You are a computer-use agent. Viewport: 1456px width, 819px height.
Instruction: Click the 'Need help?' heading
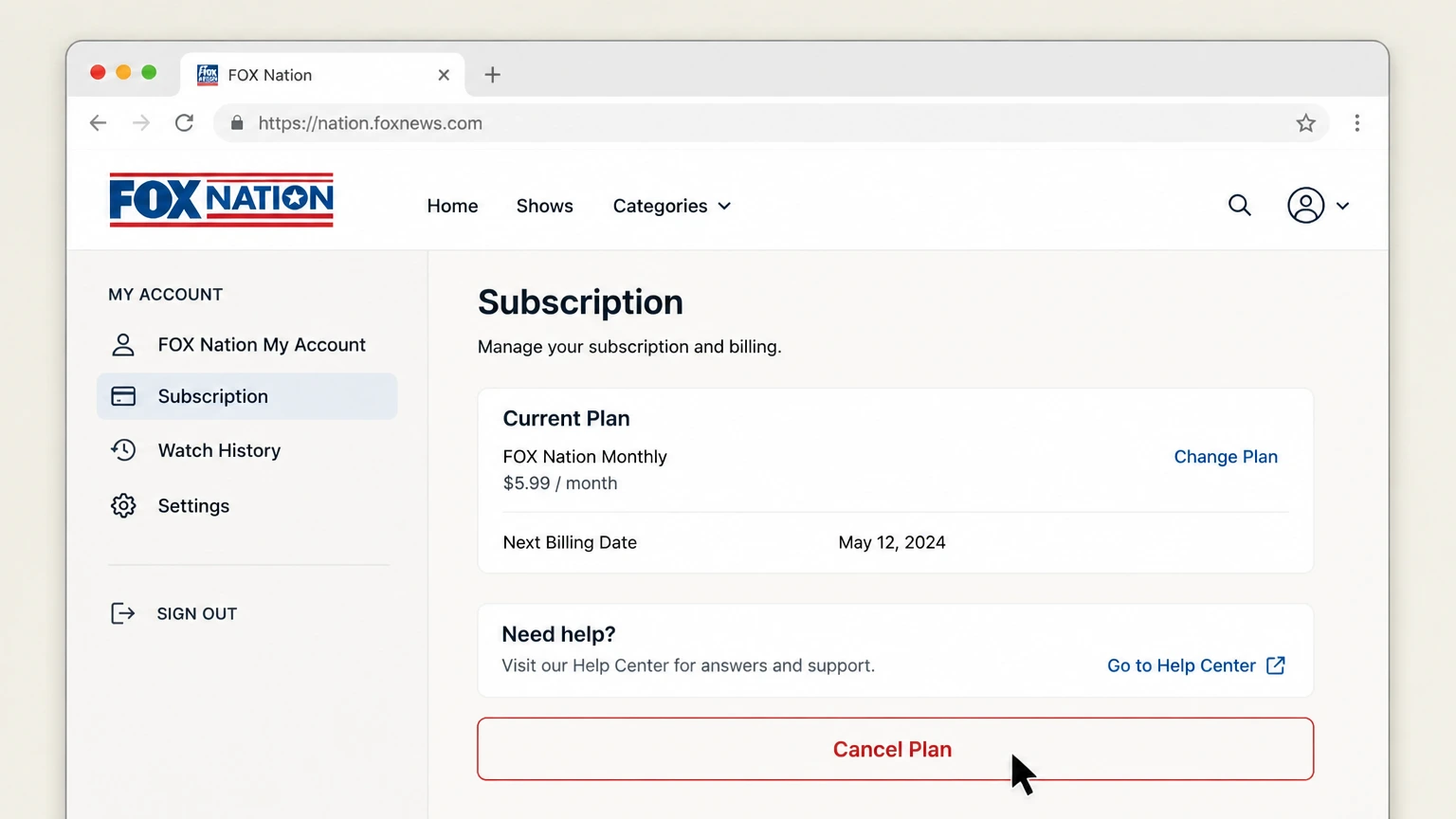click(x=558, y=634)
